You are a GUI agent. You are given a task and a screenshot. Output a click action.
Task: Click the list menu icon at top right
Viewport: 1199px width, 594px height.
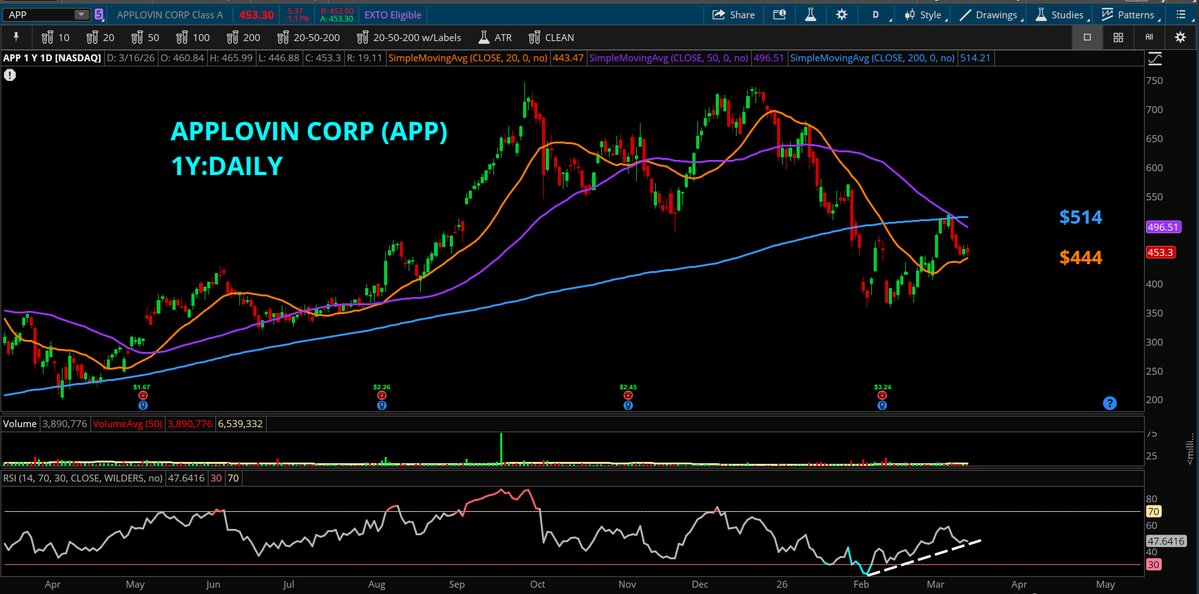(x=1179, y=15)
